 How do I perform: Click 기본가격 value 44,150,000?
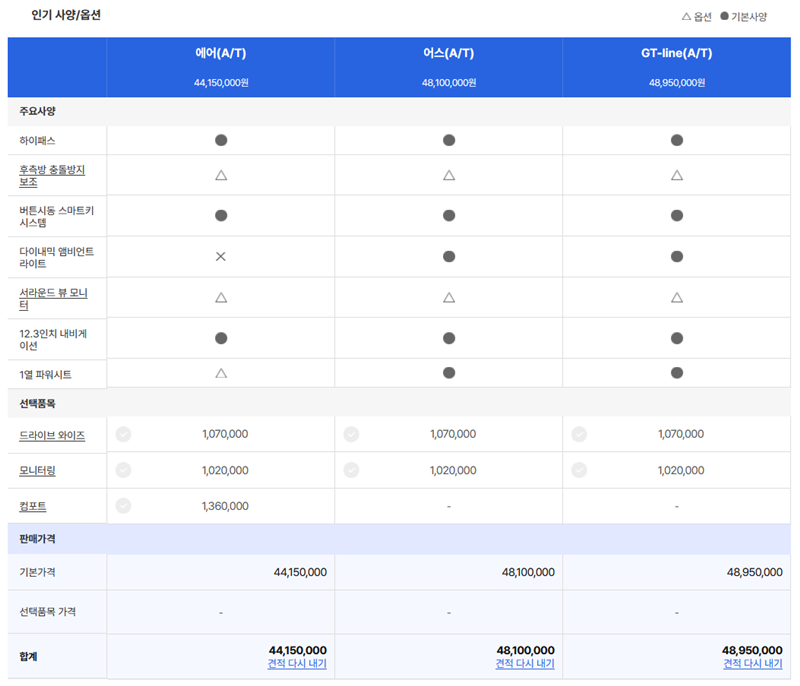[x=300, y=572]
